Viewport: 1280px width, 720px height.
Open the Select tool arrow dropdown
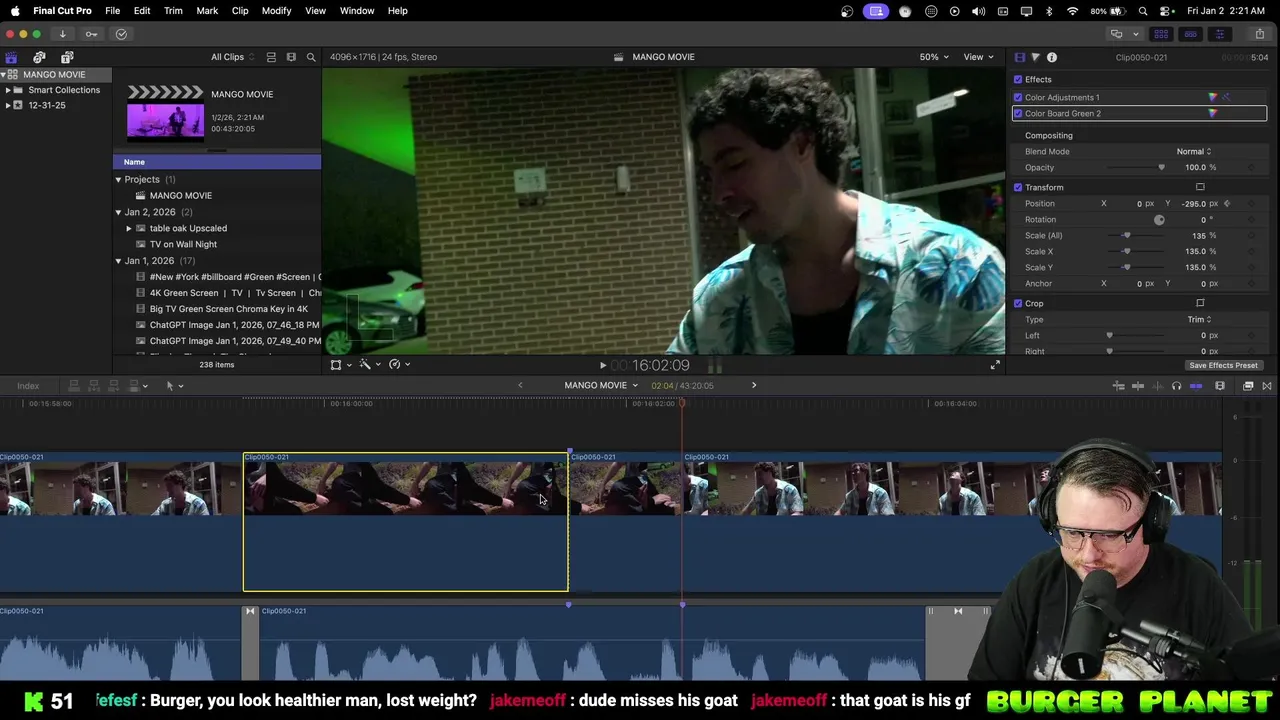[x=173, y=386]
